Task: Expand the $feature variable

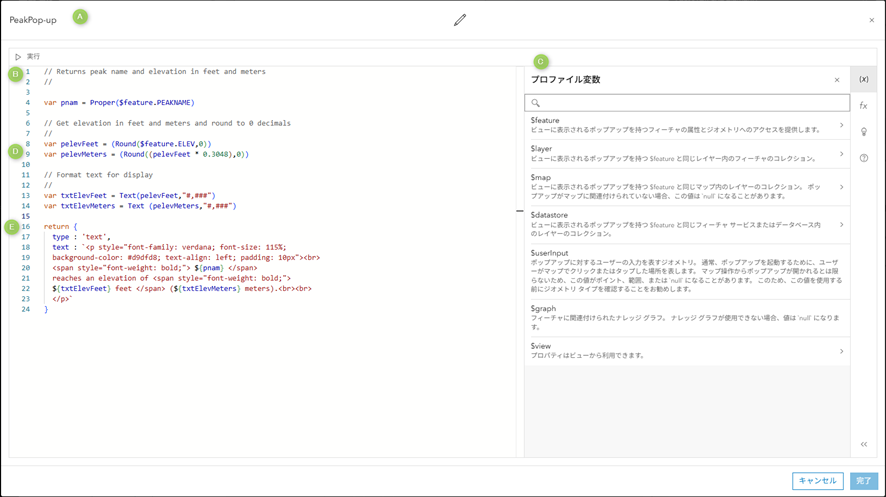Action: pyautogui.click(x=841, y=125)
